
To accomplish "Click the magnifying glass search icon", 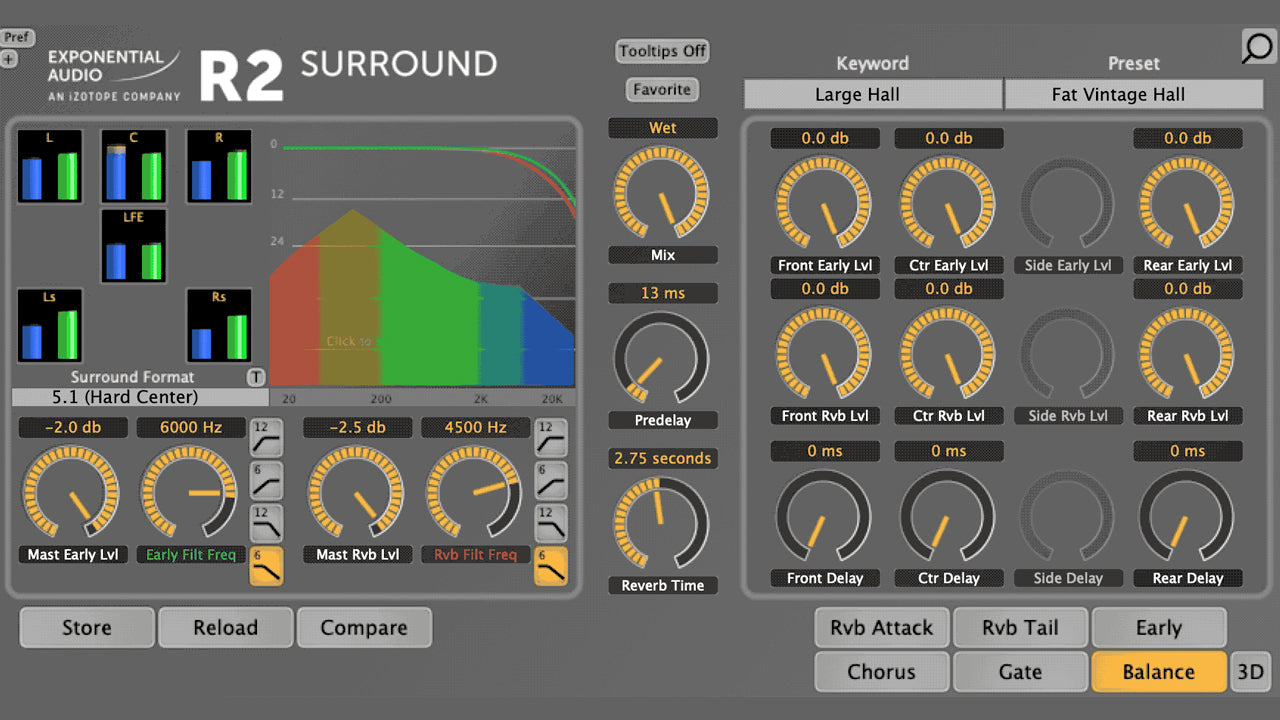I will pyautogui.click(x=1258, y=47).
